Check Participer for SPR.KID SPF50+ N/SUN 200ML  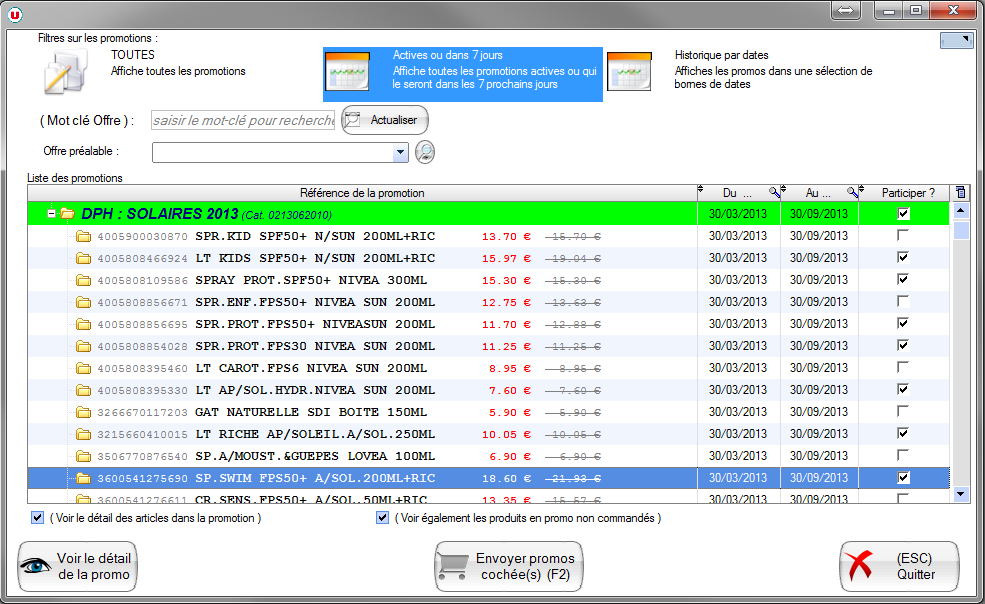point(903,236)
